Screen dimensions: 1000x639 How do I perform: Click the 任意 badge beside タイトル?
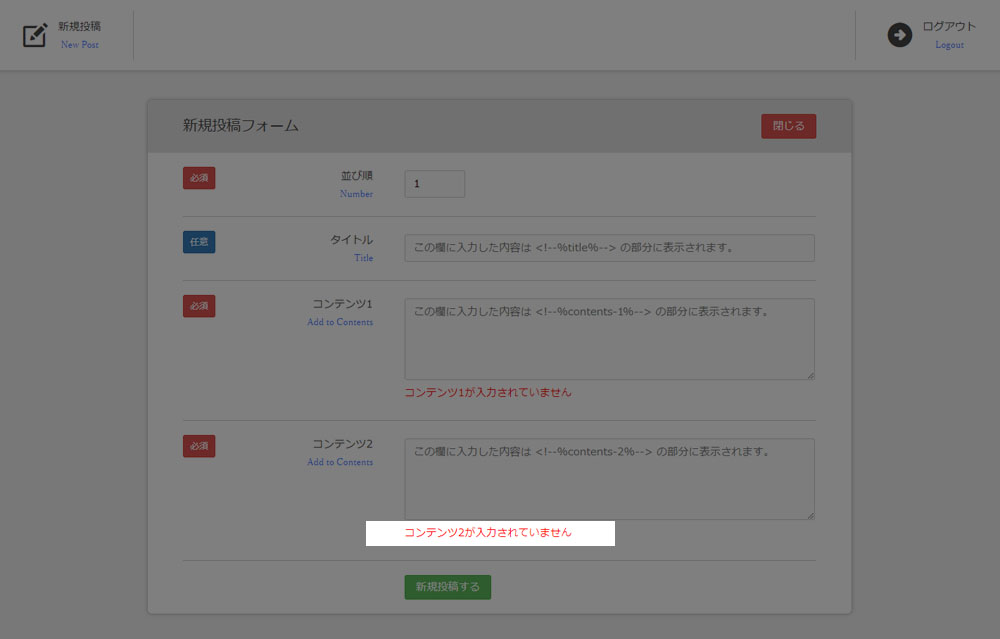(199, 242)
